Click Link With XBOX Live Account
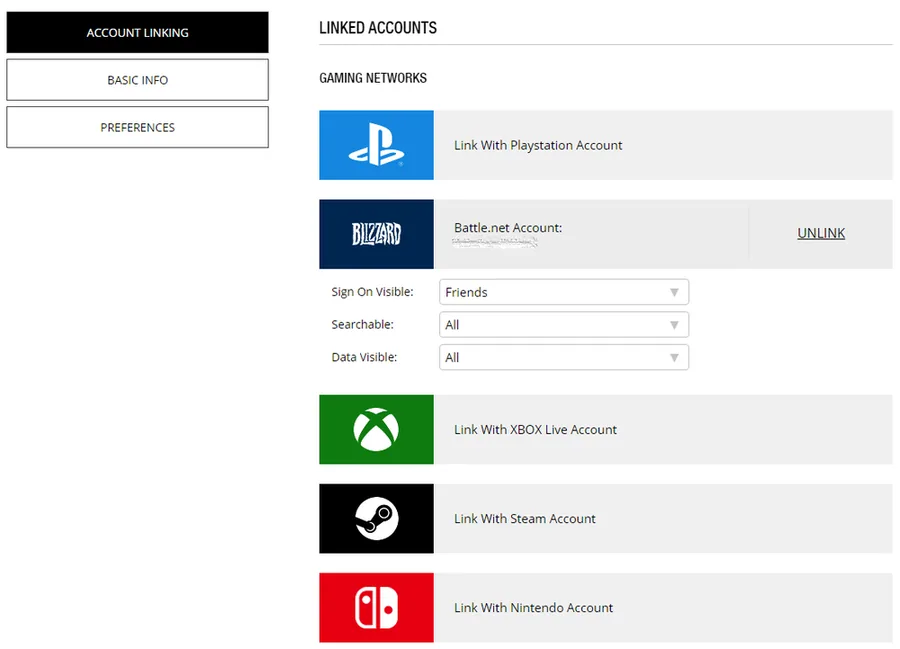 click(x=535, y=429)
